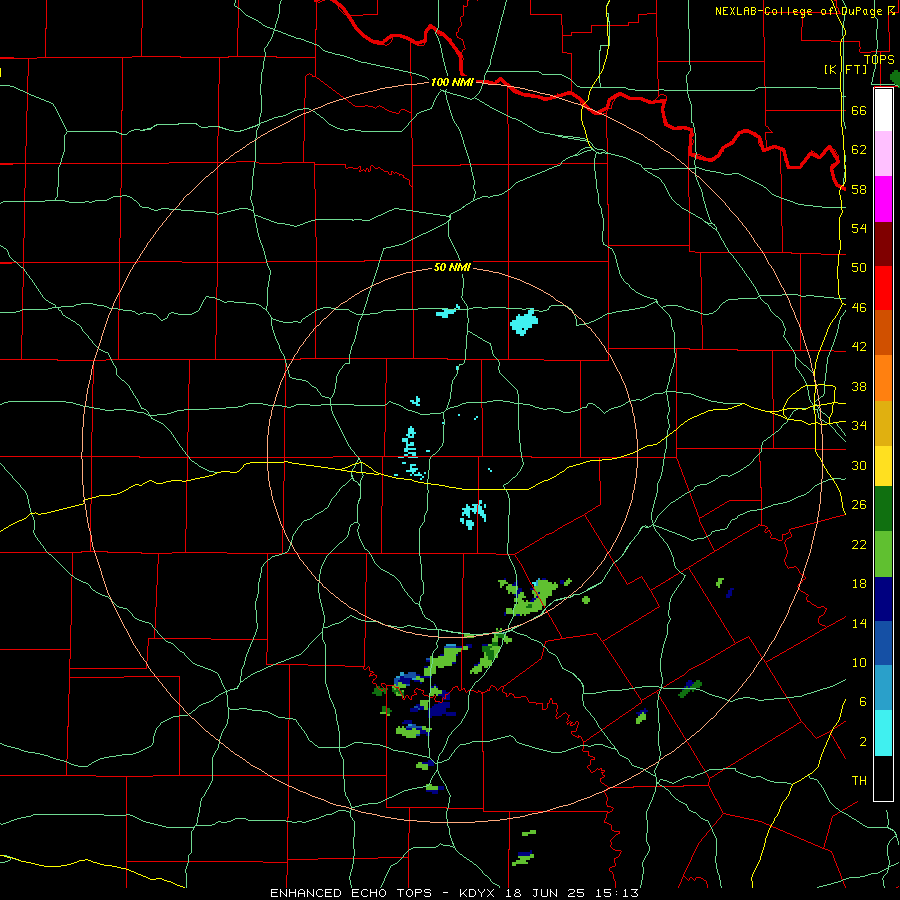Click the legend value '38'
The width and height of the screenshot is (900, 900).
tap(859, 386)
